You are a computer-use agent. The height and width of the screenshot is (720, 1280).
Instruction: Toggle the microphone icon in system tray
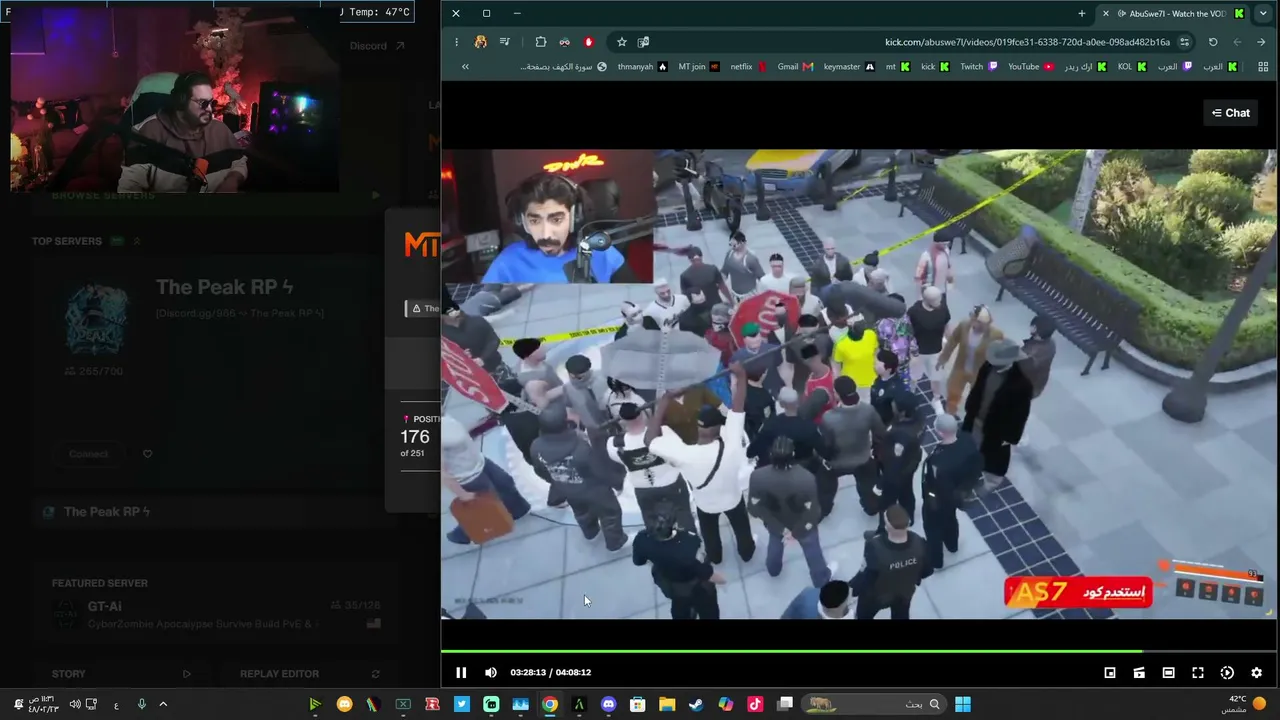(141, 704)
